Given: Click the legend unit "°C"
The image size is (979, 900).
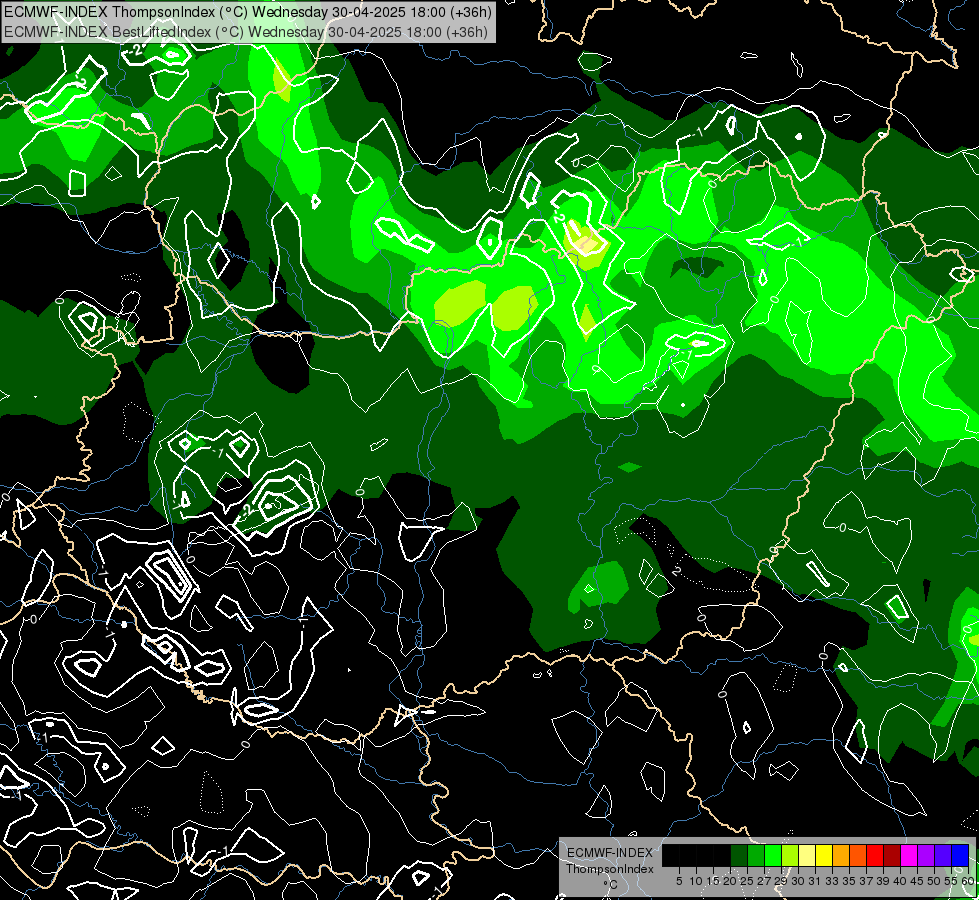Looking at the screenshot, I should (611, 884).
